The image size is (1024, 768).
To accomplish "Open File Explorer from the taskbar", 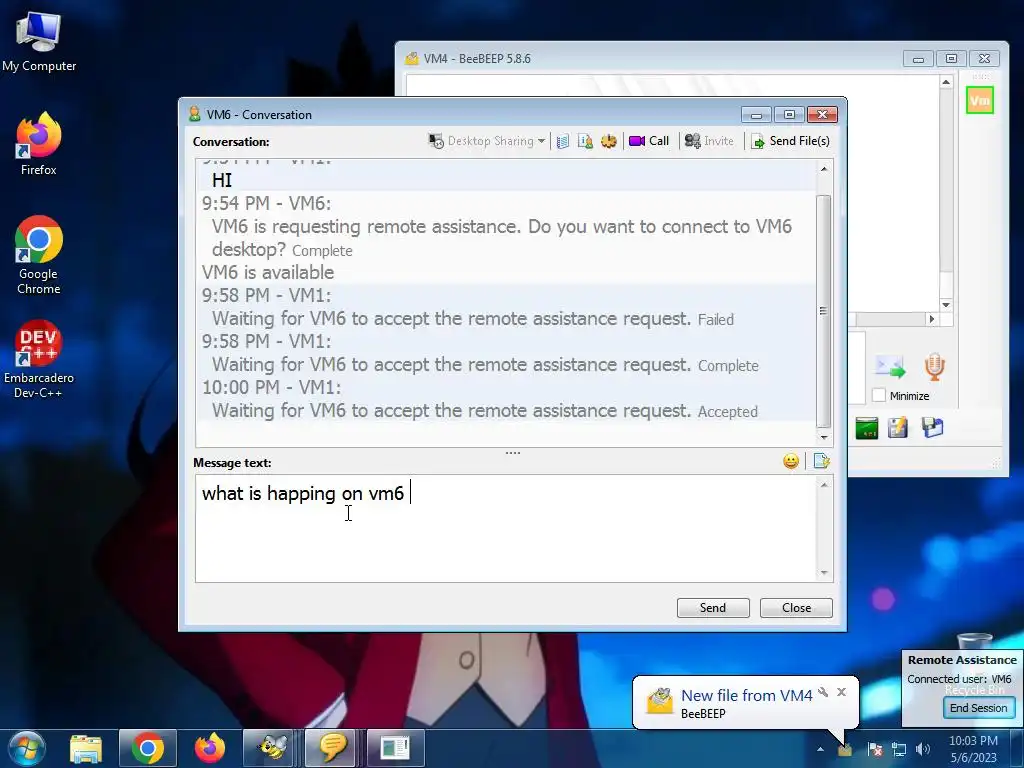I will [x=86, y=748].
